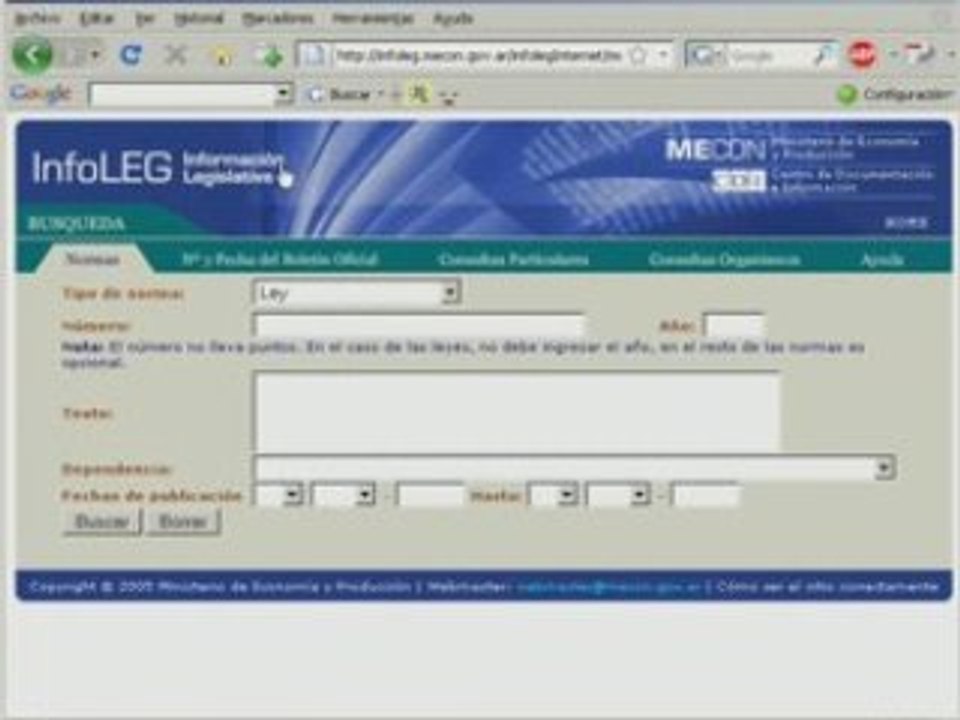Click the Borrar button
Viewport: 960px width, 720px height.
(x=182, y=522)
